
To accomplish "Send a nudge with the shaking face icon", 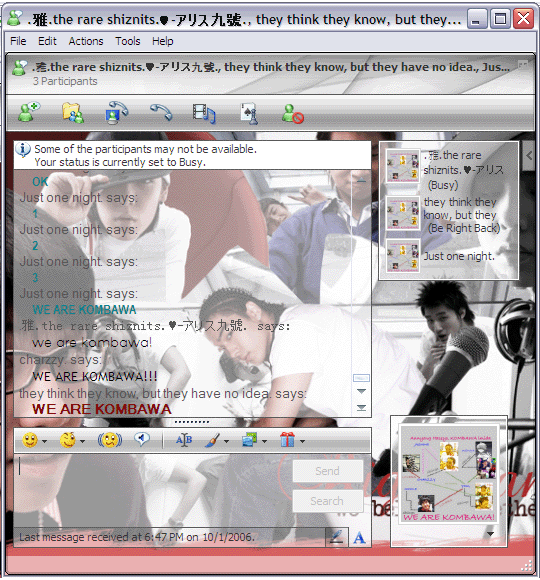I will coord(110,440).
